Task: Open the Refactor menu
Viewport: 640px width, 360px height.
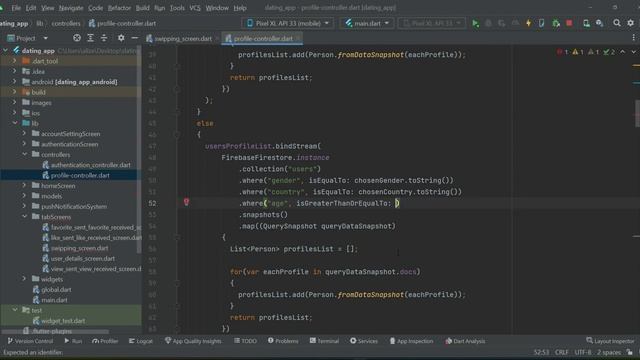Action: tap(119, 8)
